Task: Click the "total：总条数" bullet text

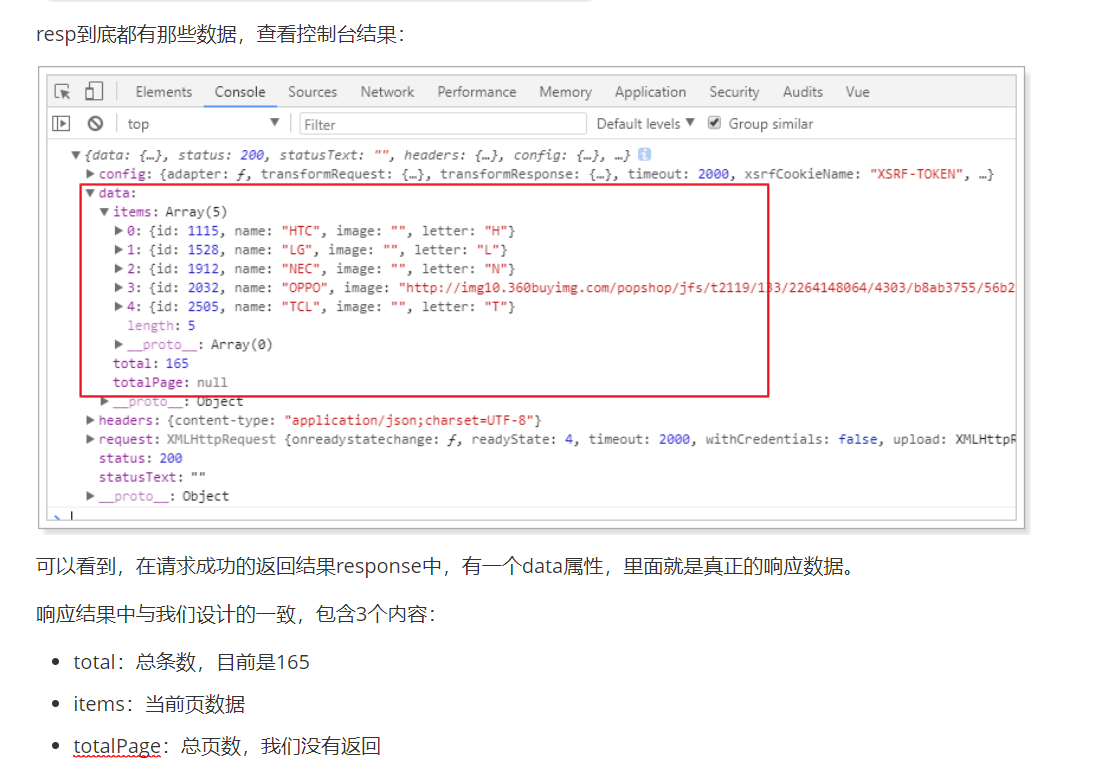Action: 191,662
